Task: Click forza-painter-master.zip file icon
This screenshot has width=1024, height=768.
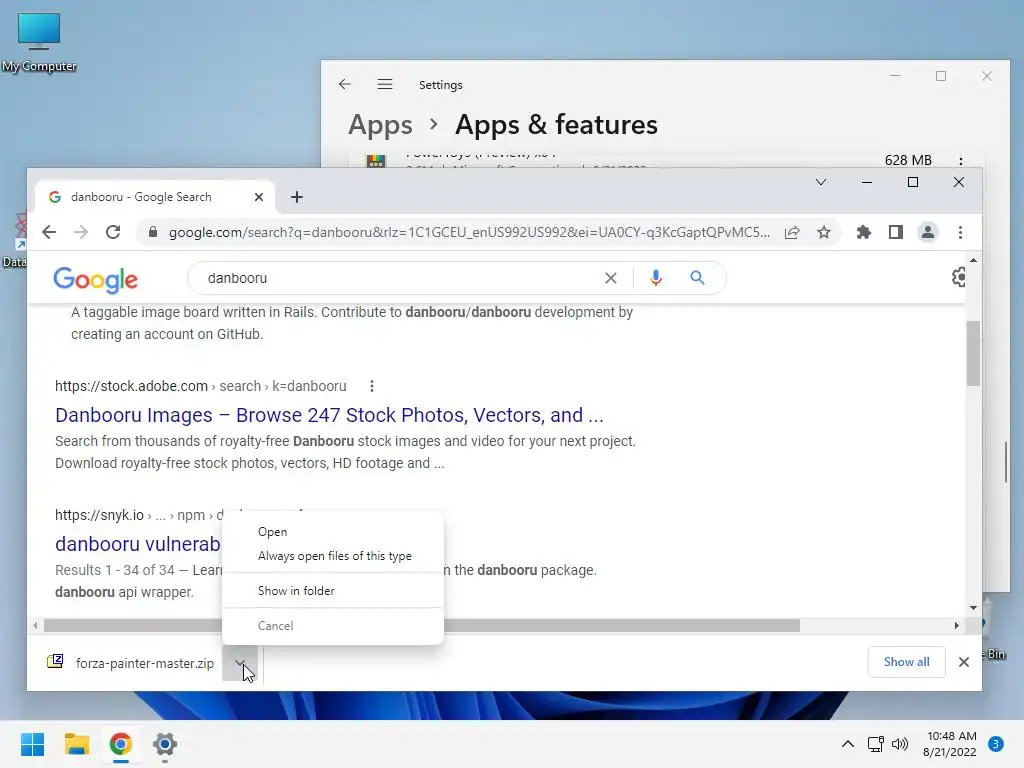Action: pos(56,662)
